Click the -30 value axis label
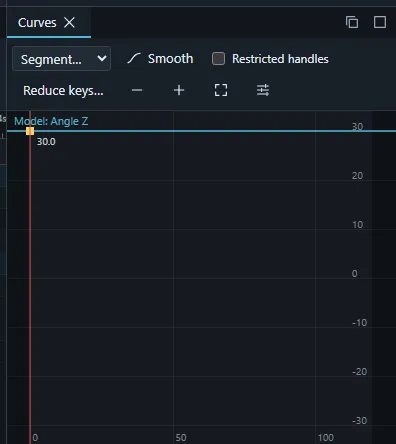The width and height of the screenshot is (396, 444). click(x=359, y=421)
